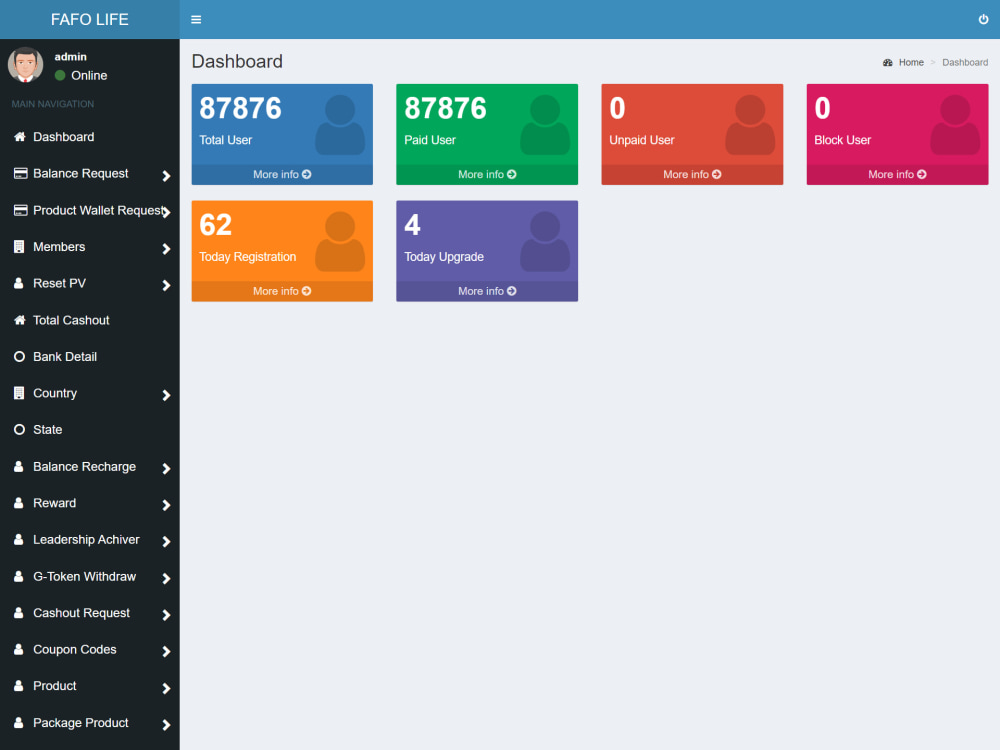Click More info on Today Upgrade card

487,291
